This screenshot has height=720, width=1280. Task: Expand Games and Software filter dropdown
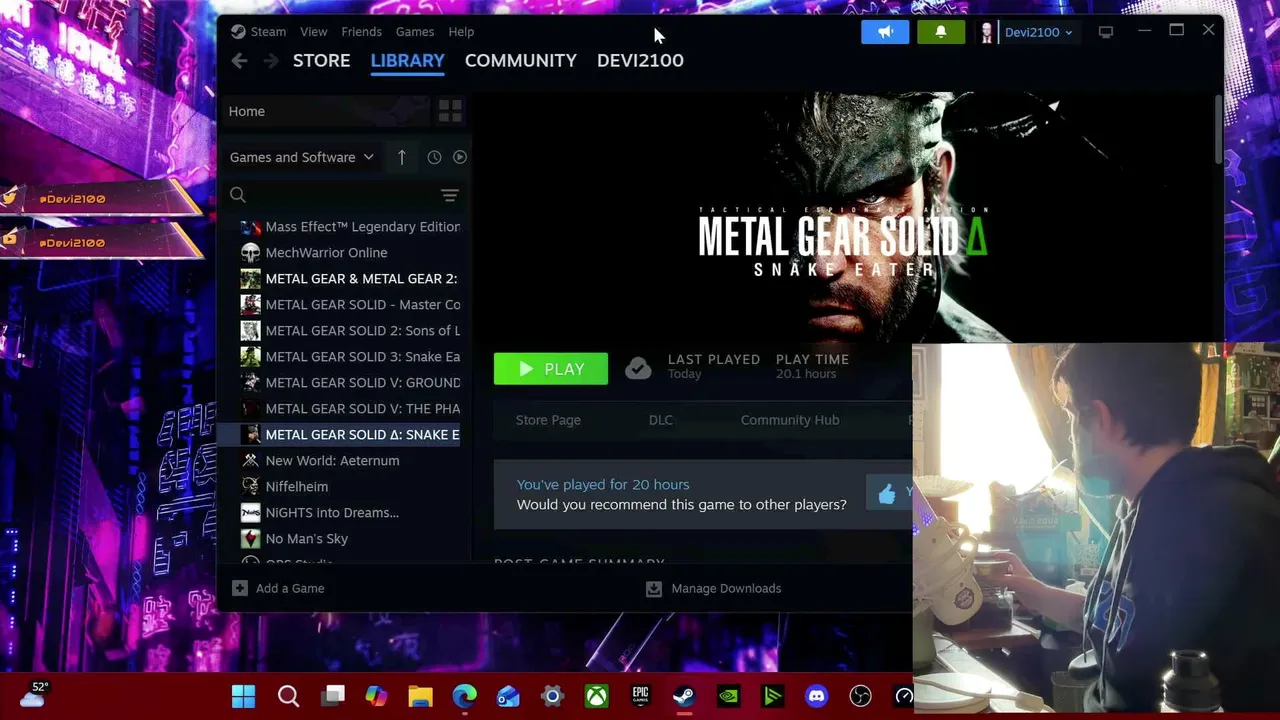301,157
